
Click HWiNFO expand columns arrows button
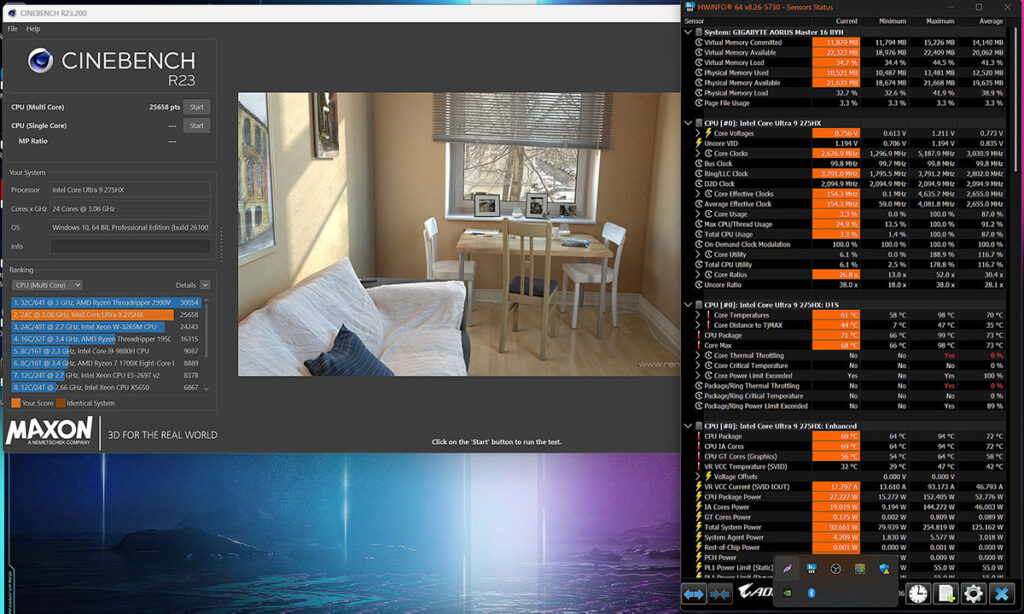coord(694,594)
